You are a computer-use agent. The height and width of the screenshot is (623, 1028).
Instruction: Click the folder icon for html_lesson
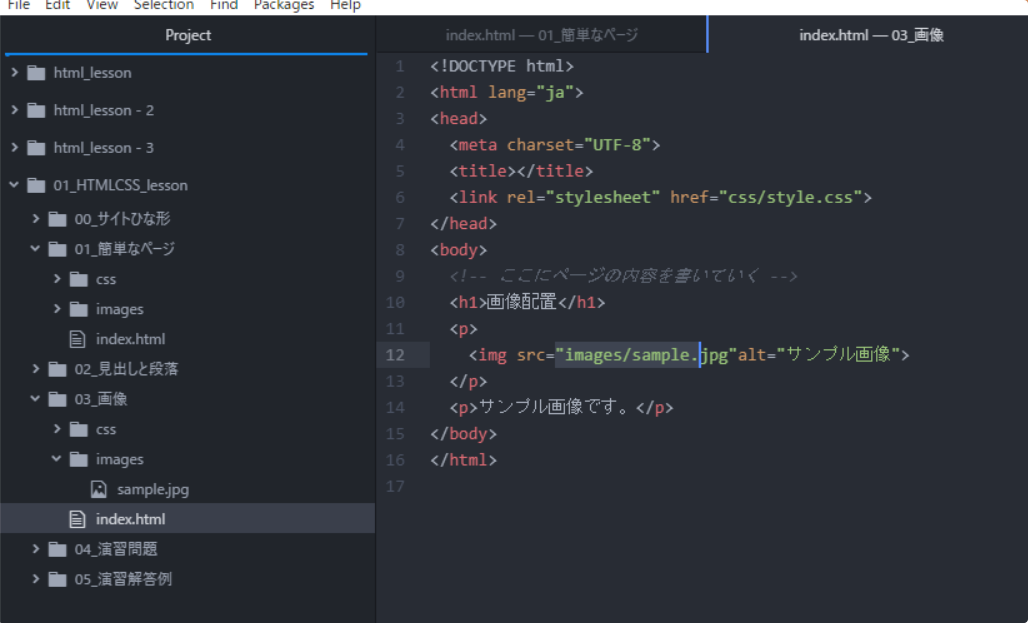click(x=36, y=72)
